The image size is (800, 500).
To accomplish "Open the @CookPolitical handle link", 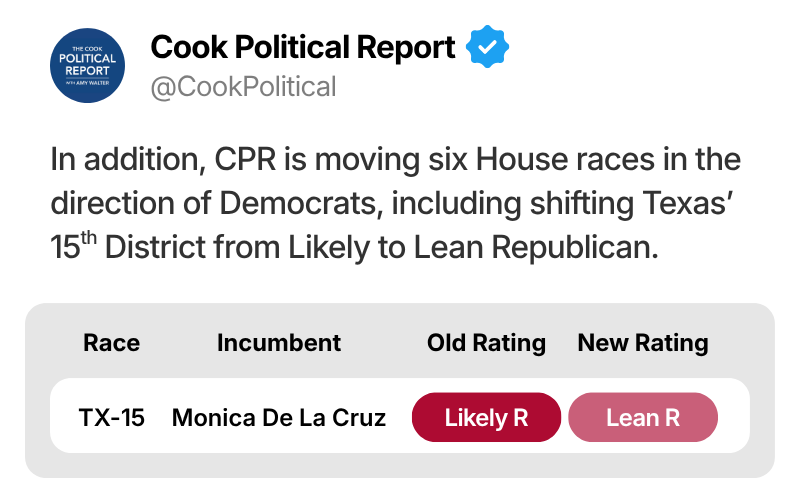I will 243,87.
